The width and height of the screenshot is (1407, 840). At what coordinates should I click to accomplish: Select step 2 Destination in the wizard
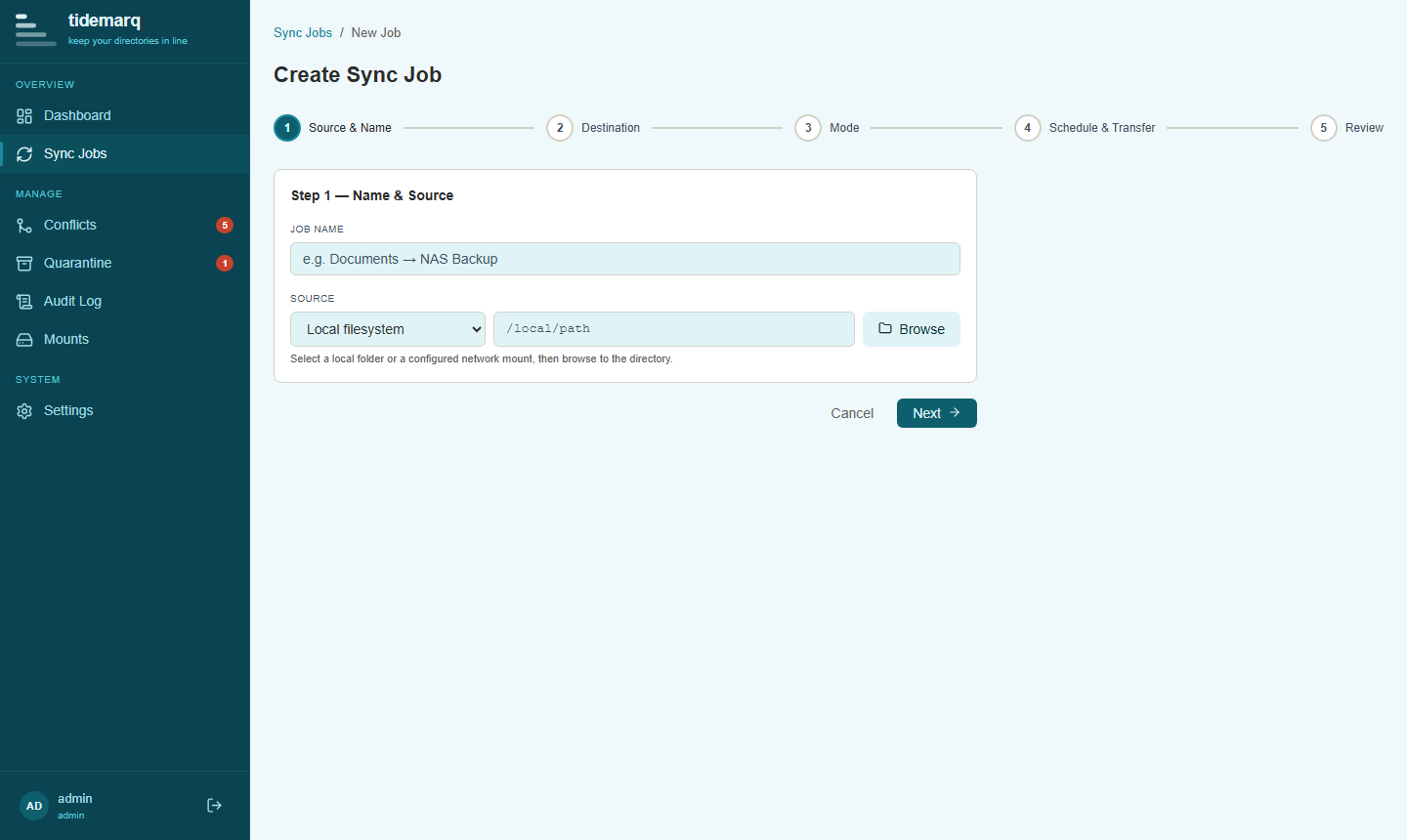pos(593,128)
